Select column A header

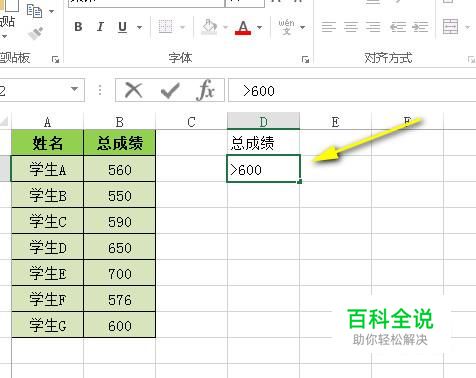pos(47,122)
